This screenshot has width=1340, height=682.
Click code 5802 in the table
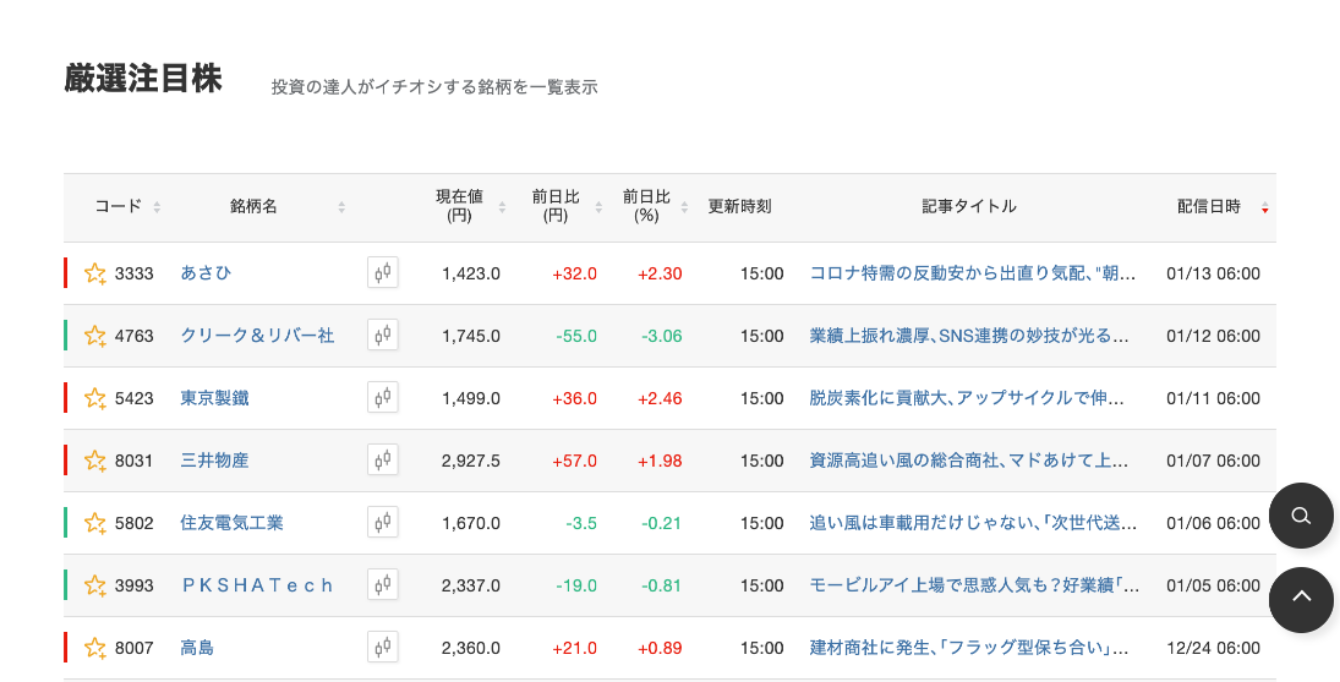click(134, 523)
